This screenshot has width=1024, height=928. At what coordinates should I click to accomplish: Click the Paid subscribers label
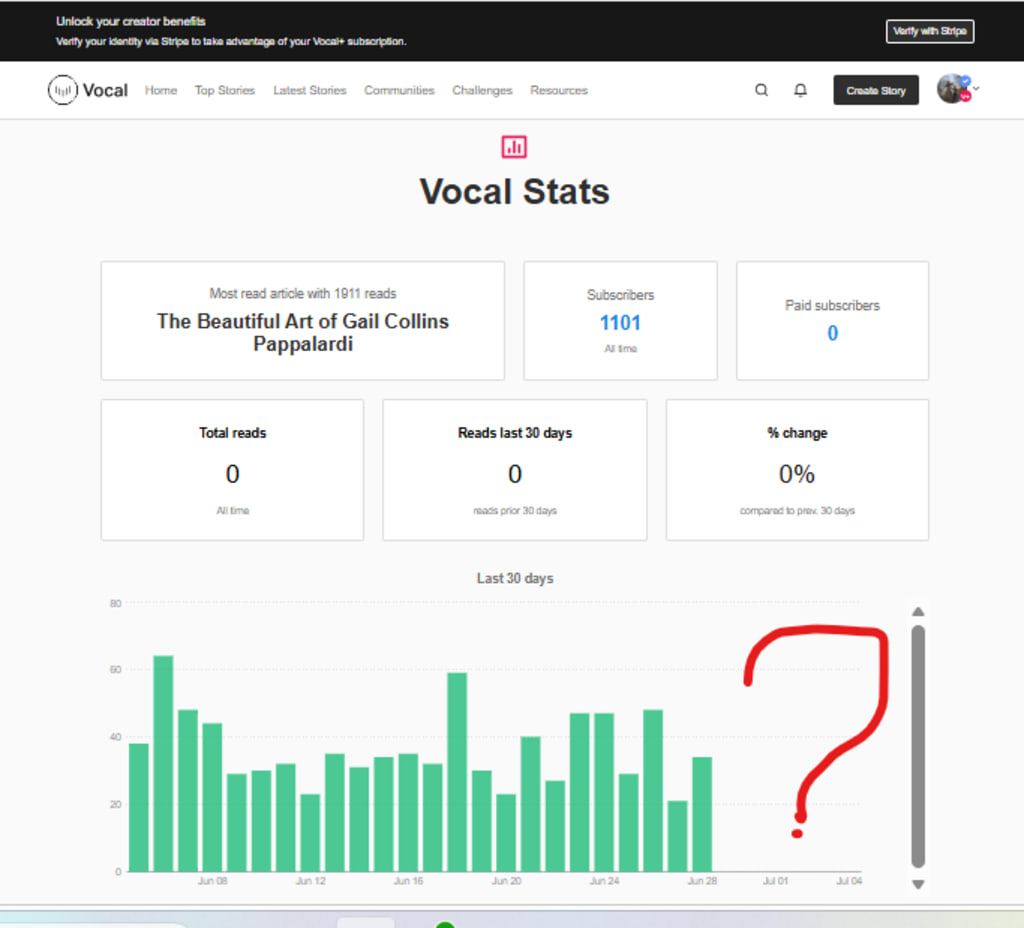point(833,306)
